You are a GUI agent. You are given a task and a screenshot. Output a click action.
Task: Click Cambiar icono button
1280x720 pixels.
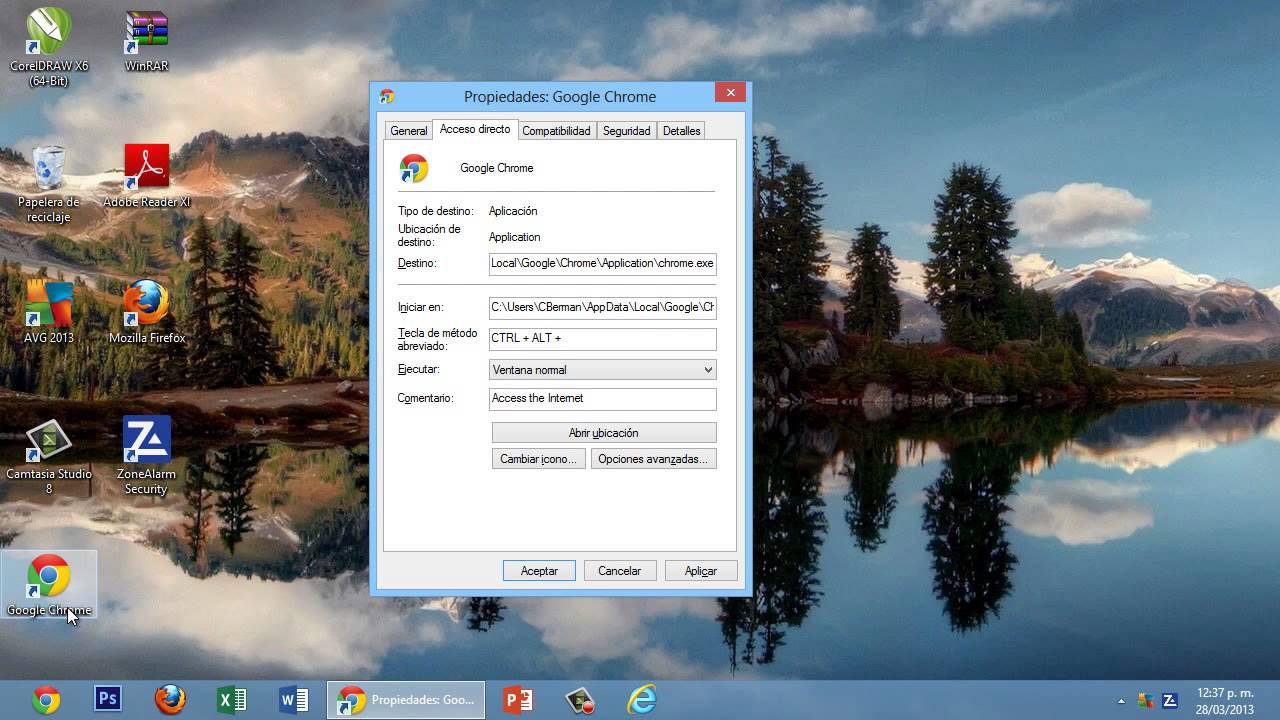[x=538, y=459]
